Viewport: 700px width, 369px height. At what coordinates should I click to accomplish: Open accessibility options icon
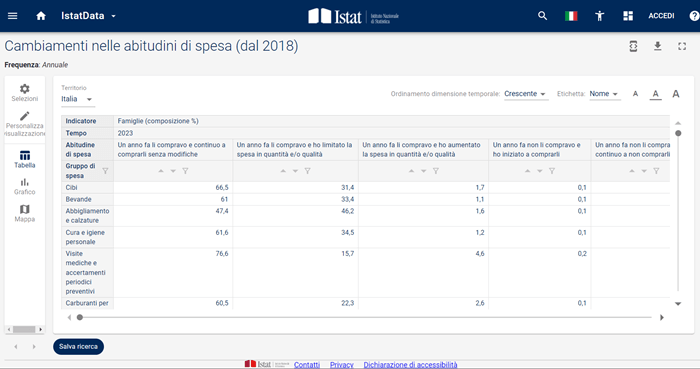pyautogui.click(x=600, y=16)
